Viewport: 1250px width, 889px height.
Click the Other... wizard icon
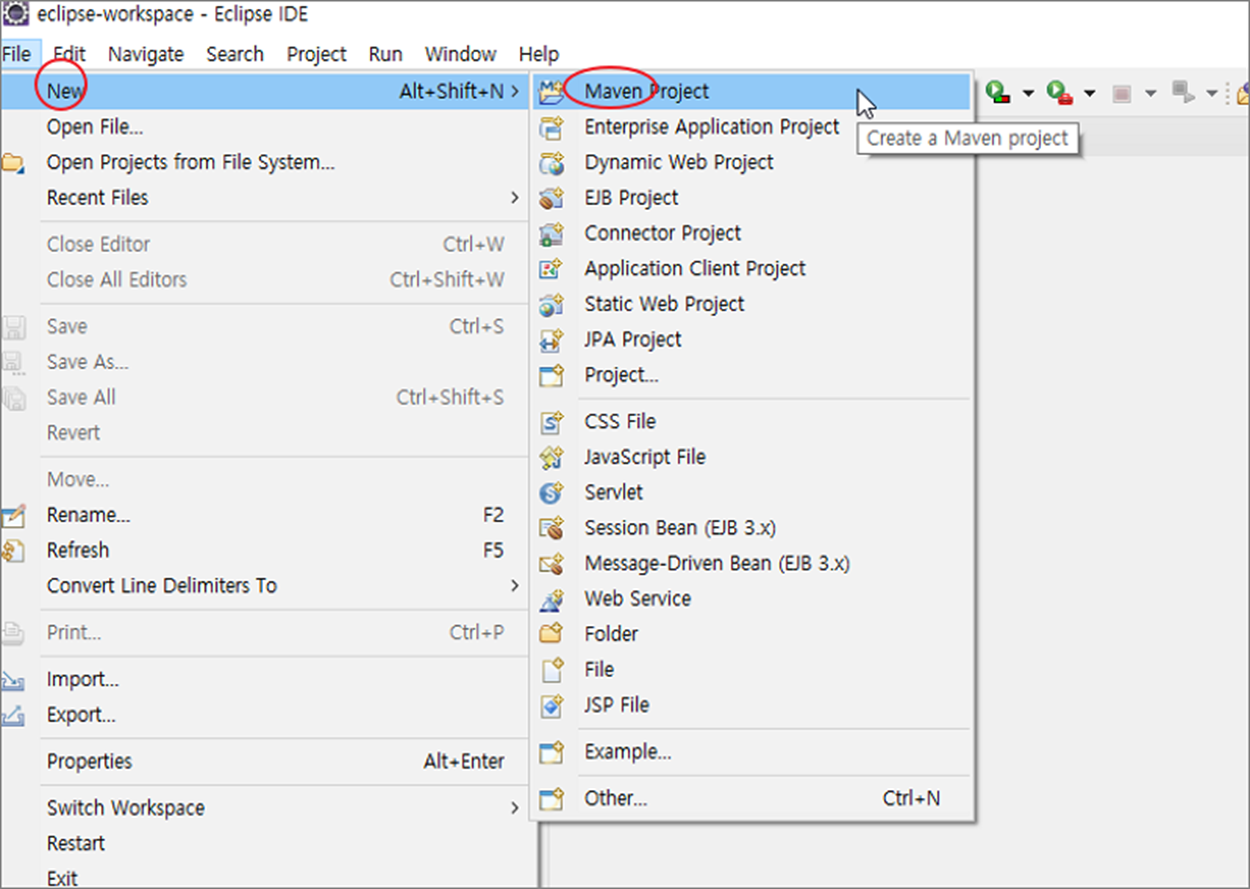[552, 799]
